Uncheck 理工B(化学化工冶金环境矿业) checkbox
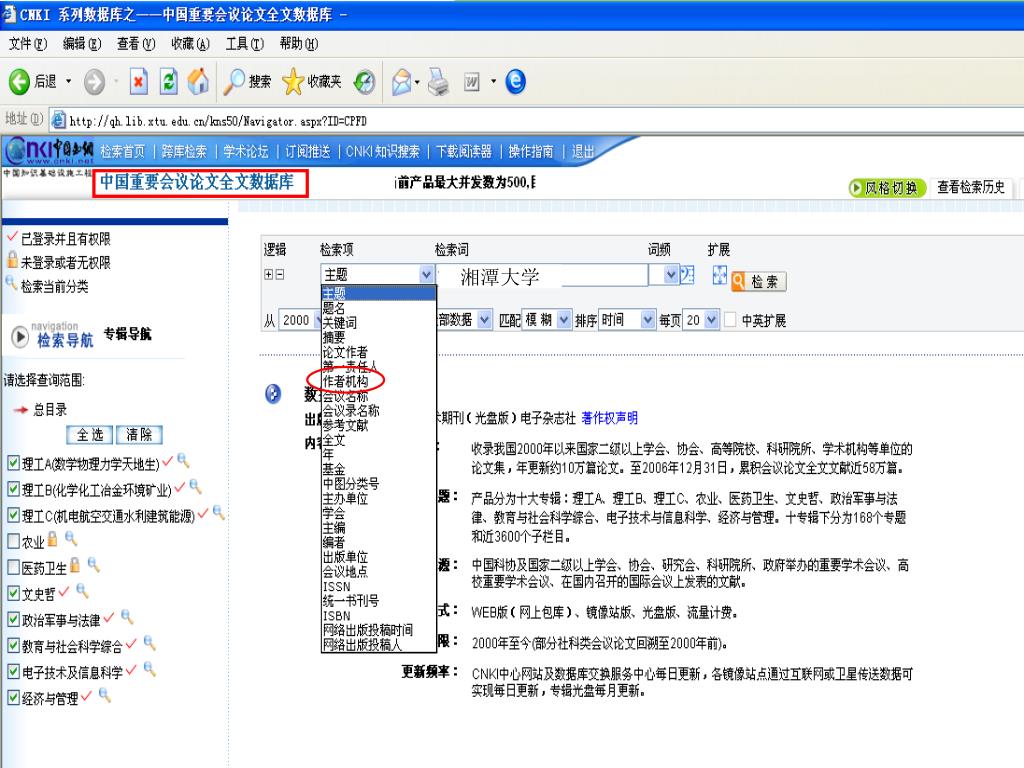 (13, 489)
